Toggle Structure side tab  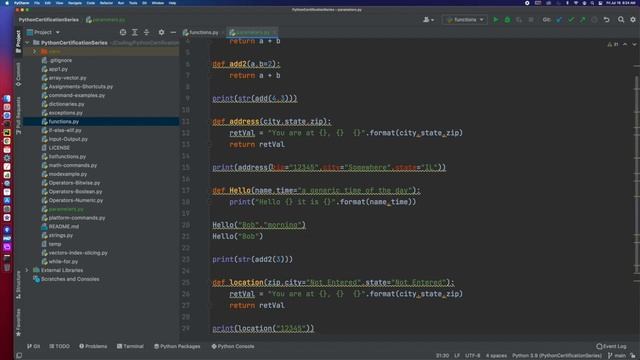tap(18, 284)
